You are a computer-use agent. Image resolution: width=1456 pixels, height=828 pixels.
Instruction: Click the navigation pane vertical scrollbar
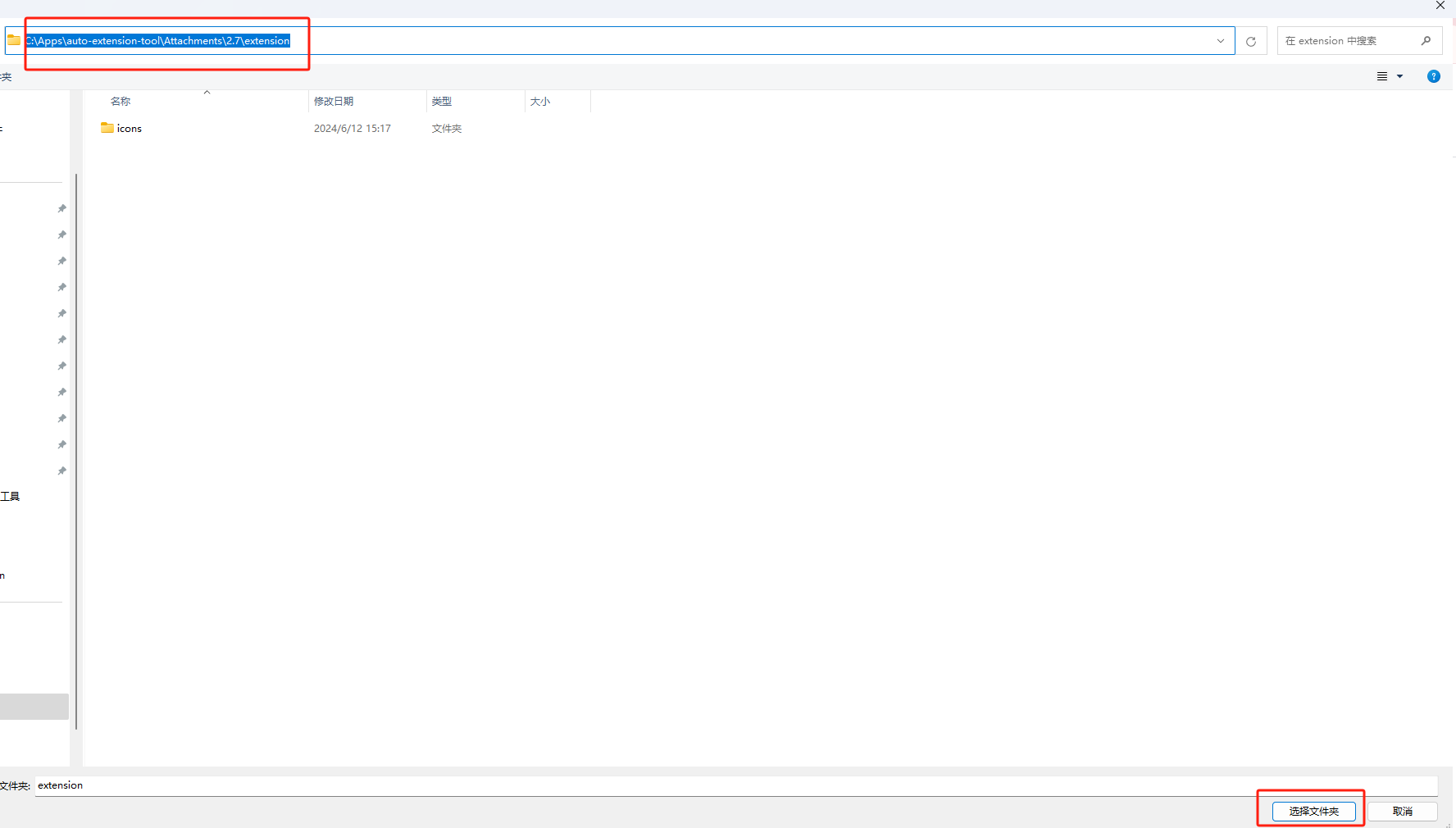76,451
